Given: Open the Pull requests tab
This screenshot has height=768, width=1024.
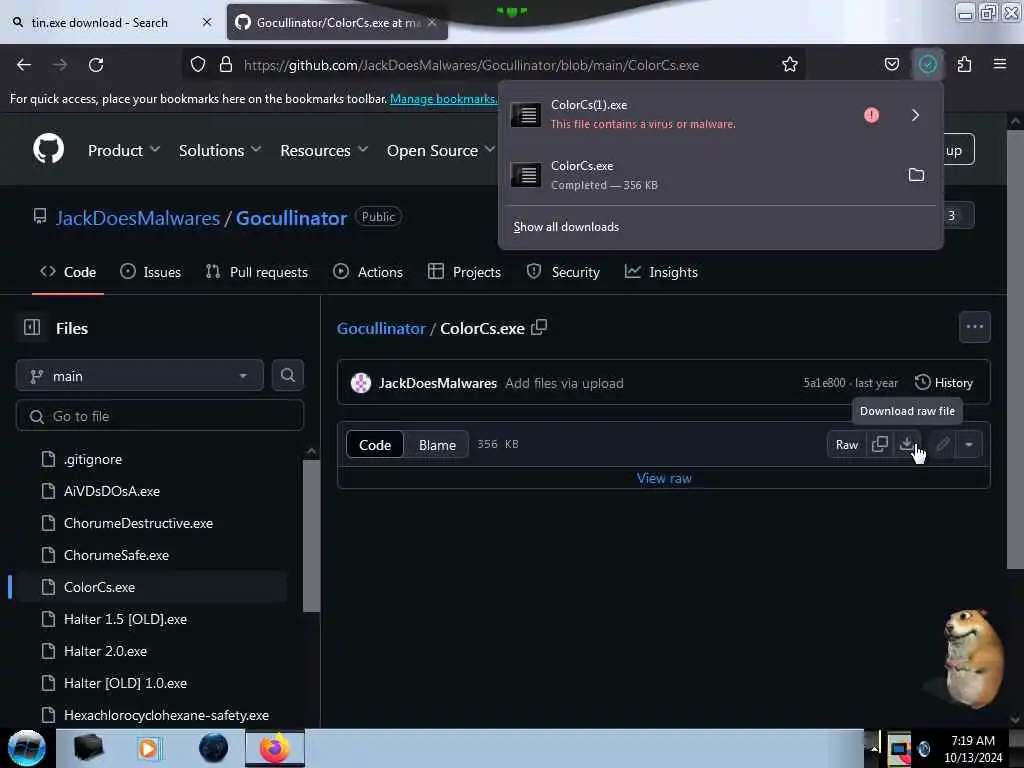Looking at the screenshot, I should 257,272.
